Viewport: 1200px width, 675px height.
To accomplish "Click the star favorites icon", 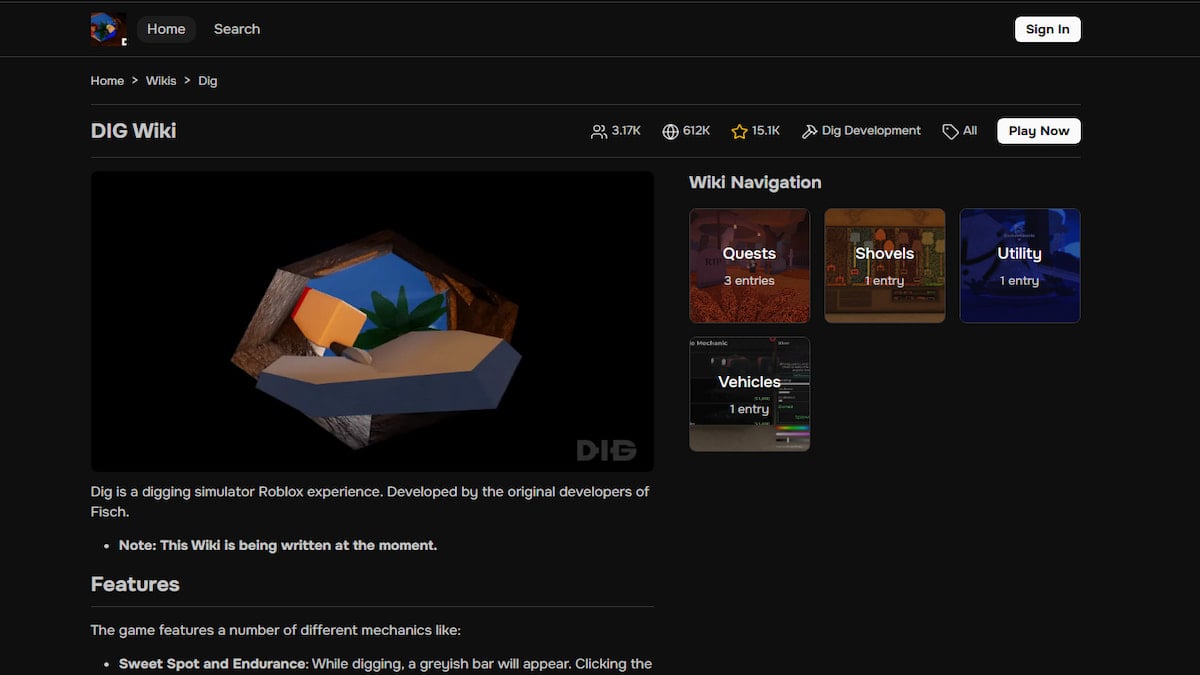I will coord(739,132).
